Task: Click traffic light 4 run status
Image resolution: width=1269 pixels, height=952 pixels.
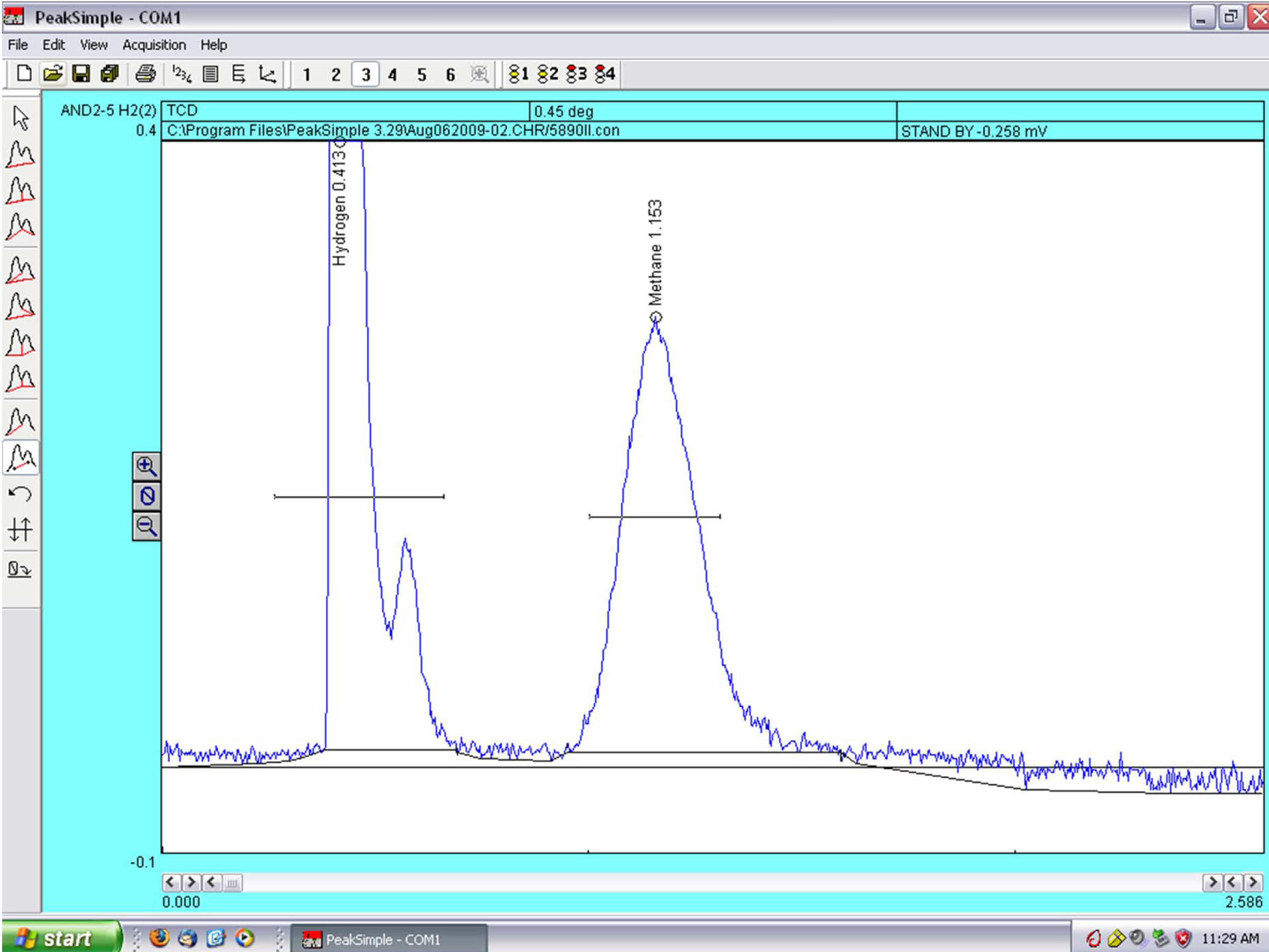Action: coord(605,74)
